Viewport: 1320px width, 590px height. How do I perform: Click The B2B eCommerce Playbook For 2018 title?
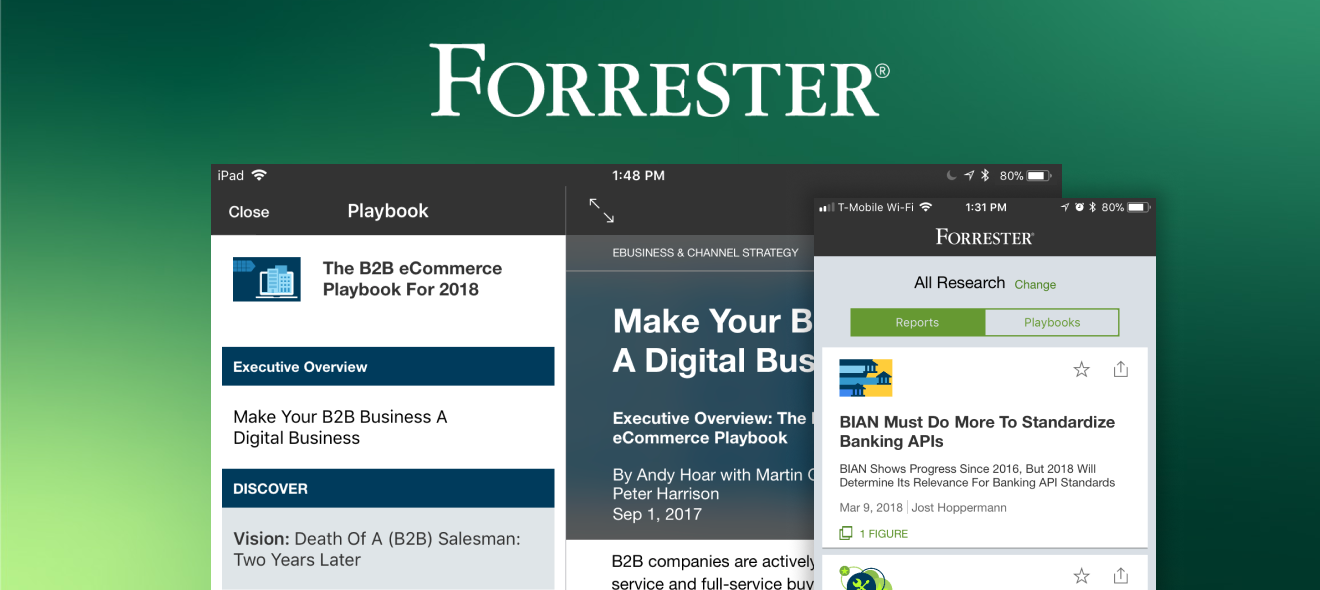[x=412, y=279]
